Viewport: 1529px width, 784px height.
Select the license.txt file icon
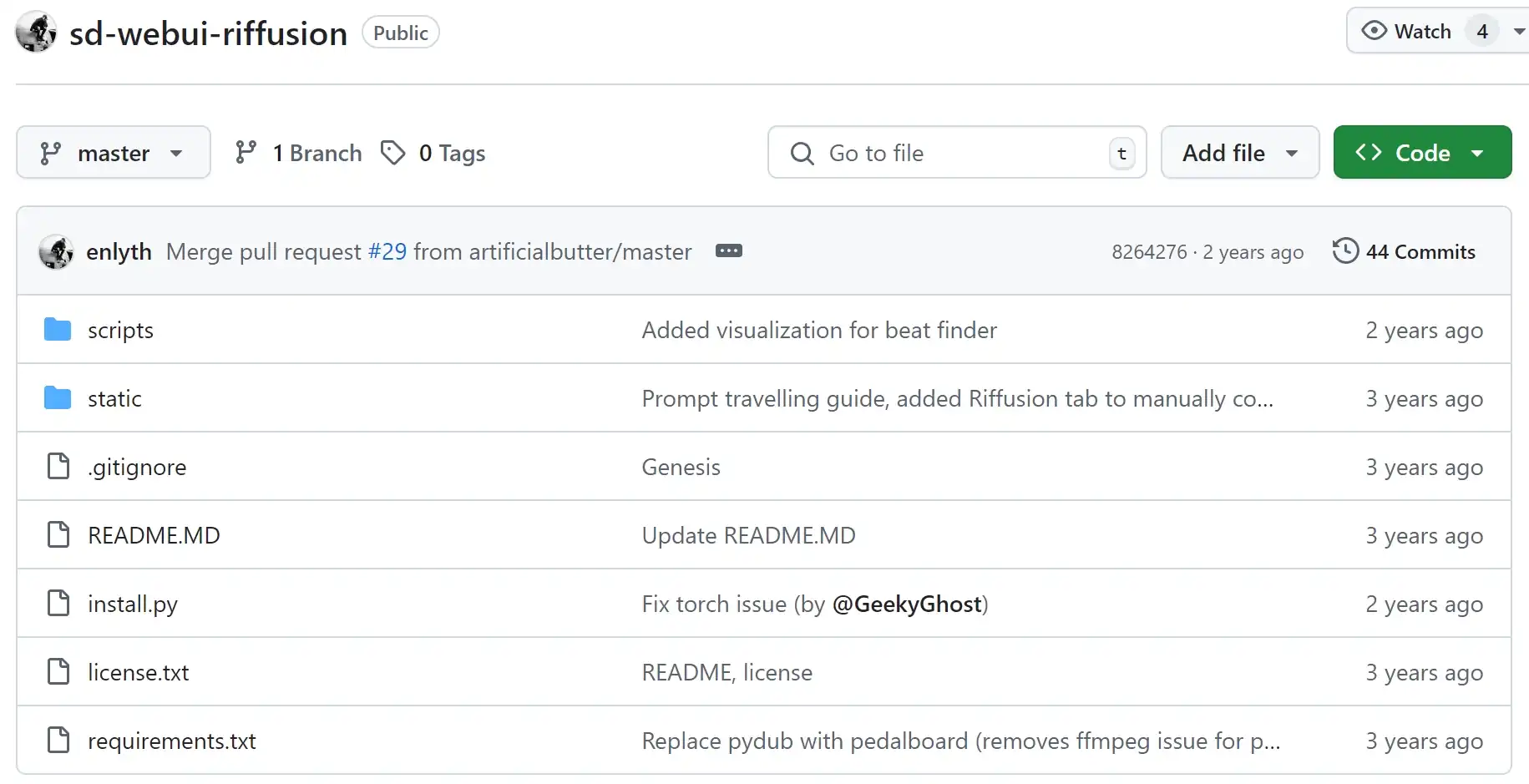58,671
